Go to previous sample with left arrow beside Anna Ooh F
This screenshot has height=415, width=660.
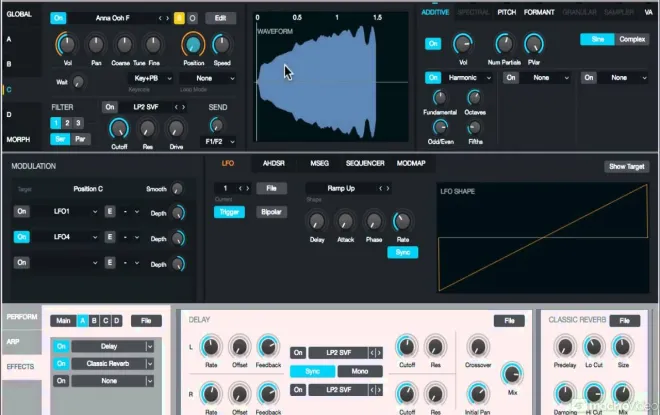[160, 18]
